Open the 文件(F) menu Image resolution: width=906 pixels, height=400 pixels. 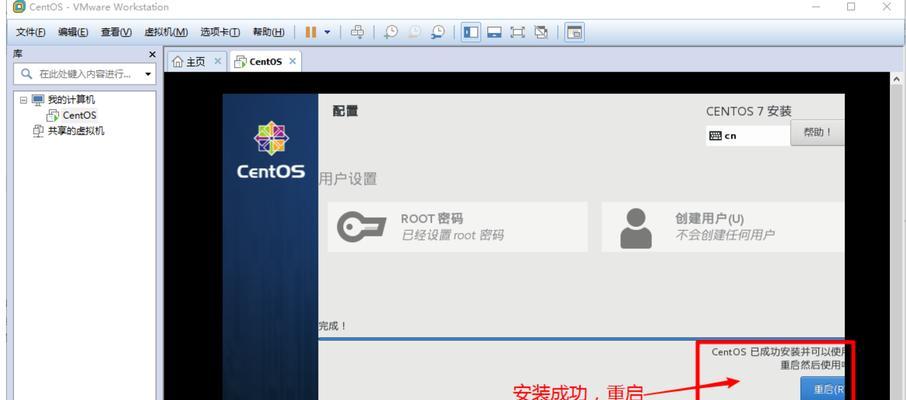(x=30, y=32)
